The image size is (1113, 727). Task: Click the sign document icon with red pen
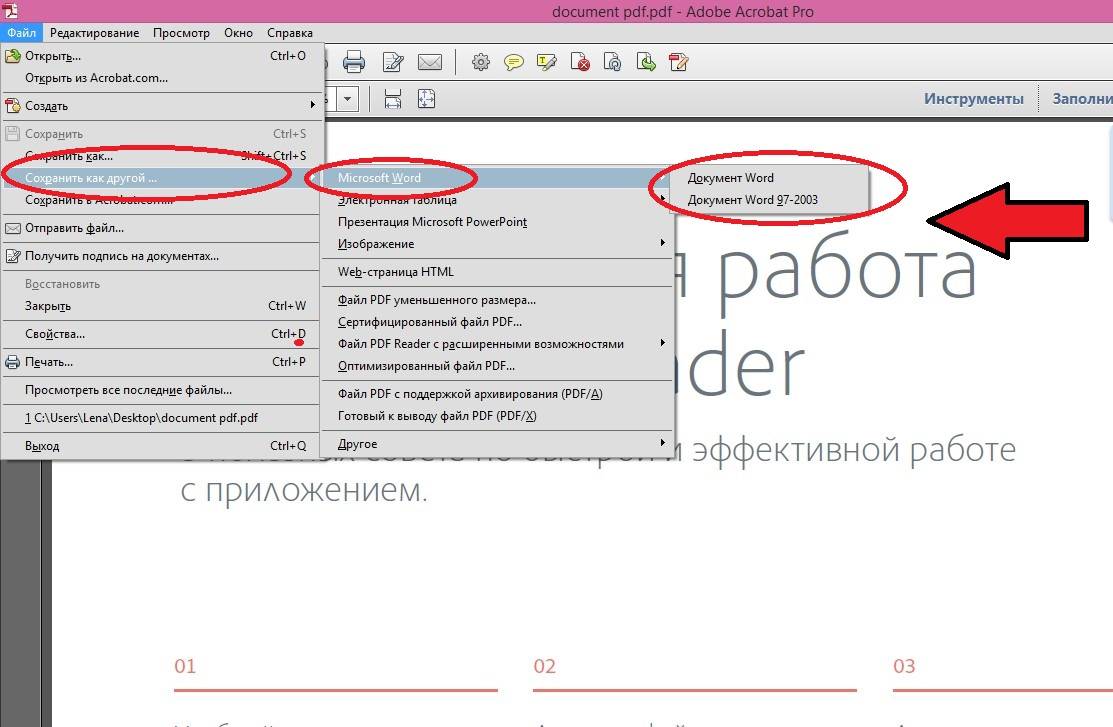[679, 63]
